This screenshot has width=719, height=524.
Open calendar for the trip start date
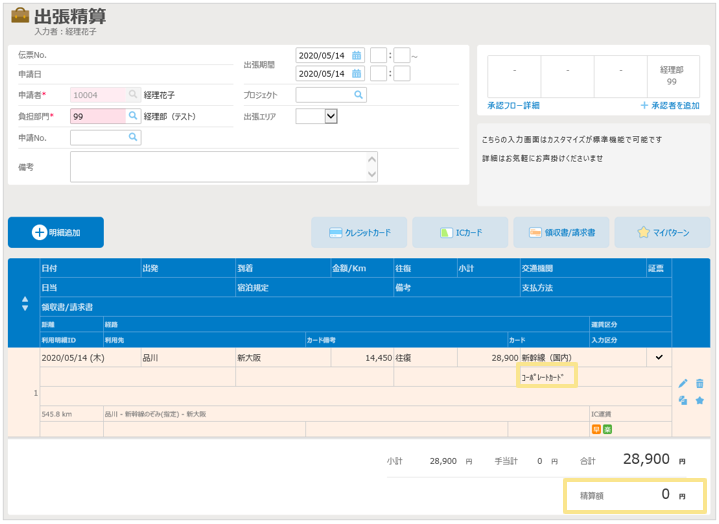pyautogui.click(x=356, y=55)
